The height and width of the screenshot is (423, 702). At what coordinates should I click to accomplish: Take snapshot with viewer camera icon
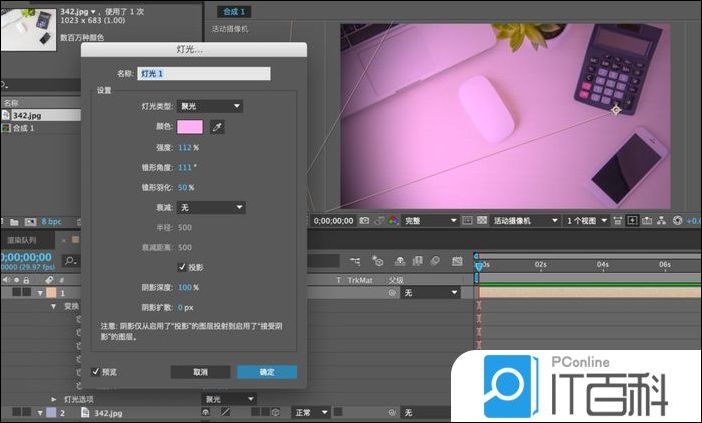(x=364, y=221)
